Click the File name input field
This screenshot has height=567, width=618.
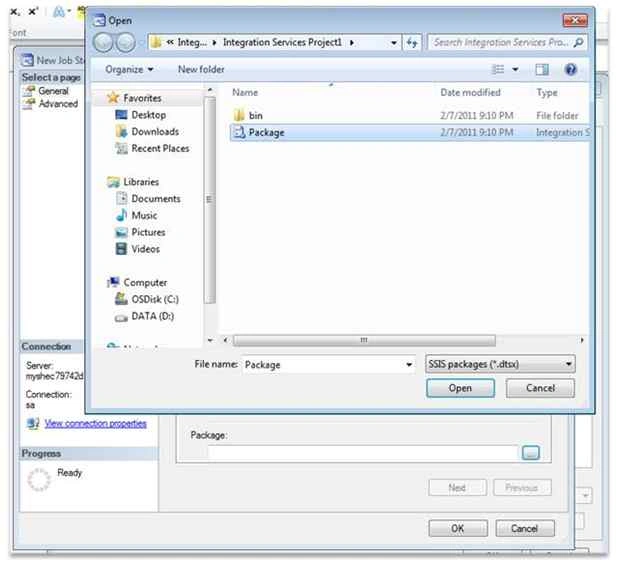[323, 365]
